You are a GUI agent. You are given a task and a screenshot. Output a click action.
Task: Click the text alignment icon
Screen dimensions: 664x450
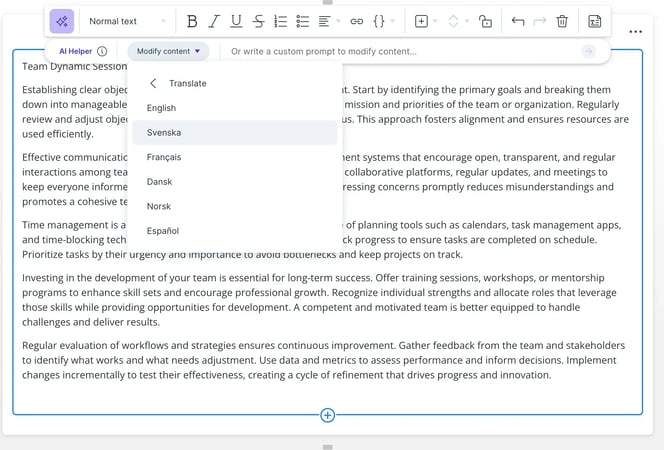coord(324,21)
